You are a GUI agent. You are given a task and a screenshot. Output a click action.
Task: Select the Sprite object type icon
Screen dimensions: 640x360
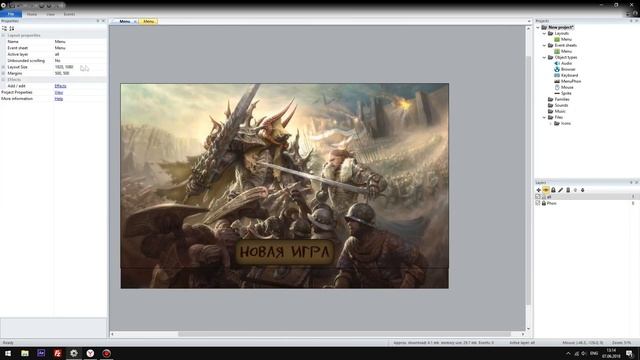[x=557, y=93]
